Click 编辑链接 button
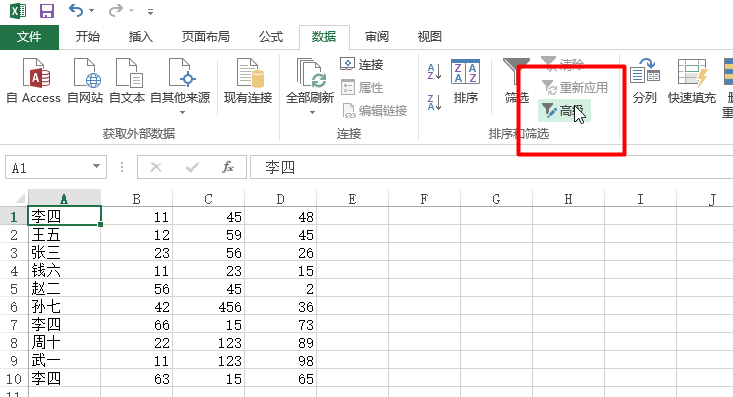733x397 pixels. tap(374, 111)
